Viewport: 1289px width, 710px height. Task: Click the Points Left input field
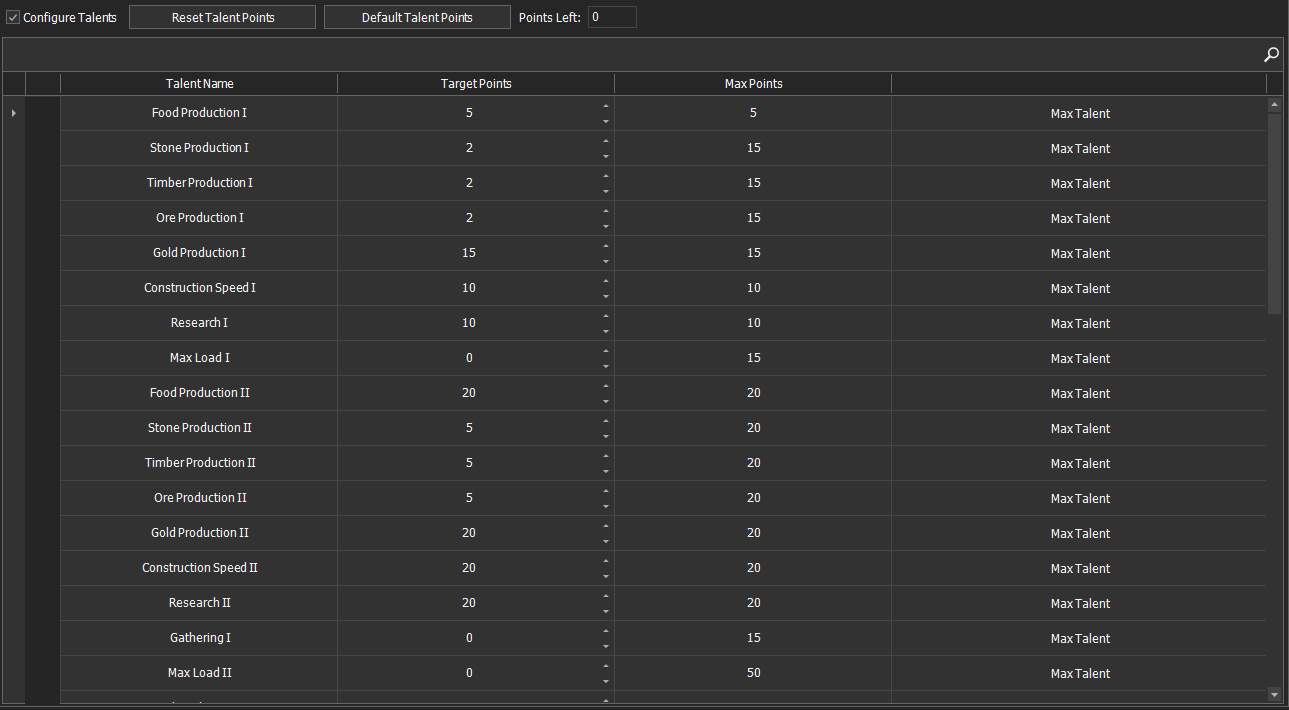coord(614,17)
